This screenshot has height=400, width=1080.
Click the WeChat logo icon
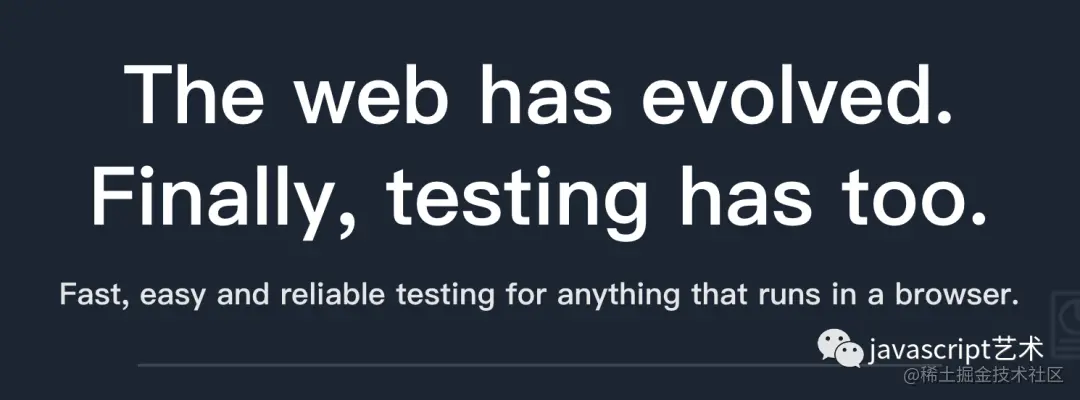click(x=839, y=347)
